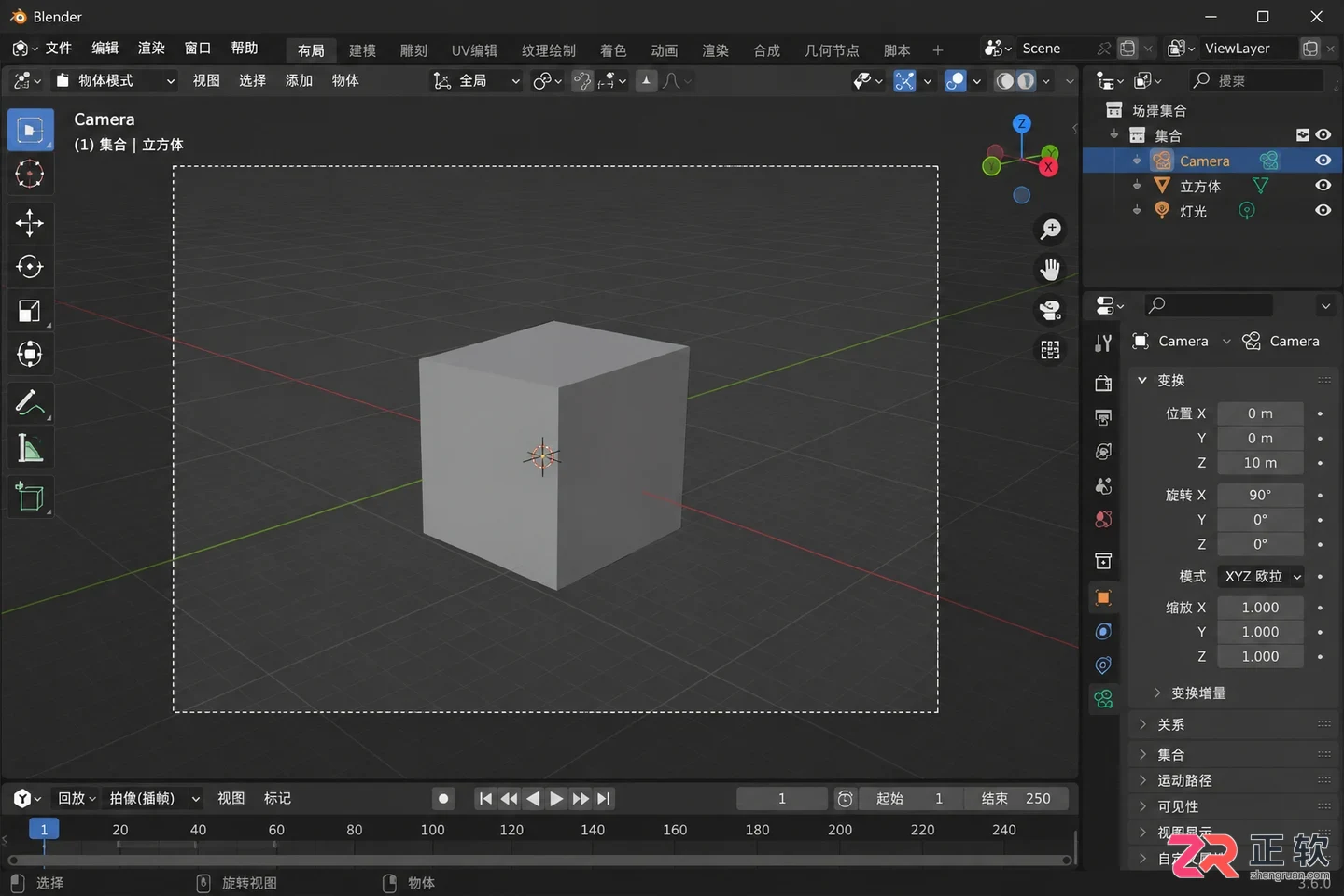Play the animation forward
This screenshot has width=1344, height=896.
click(556, 799)
